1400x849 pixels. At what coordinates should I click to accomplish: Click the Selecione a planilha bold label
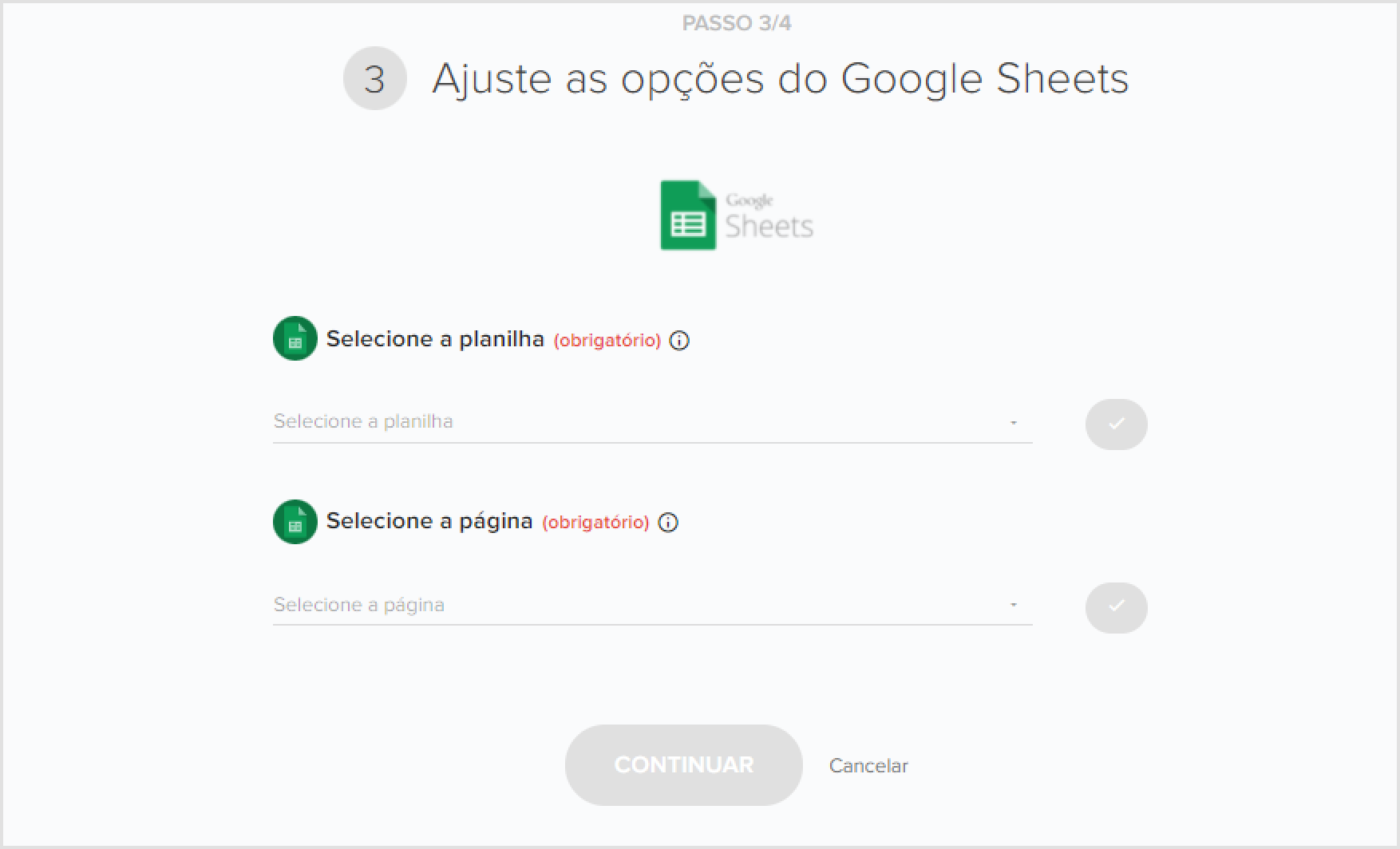click(x=435, y=339)
